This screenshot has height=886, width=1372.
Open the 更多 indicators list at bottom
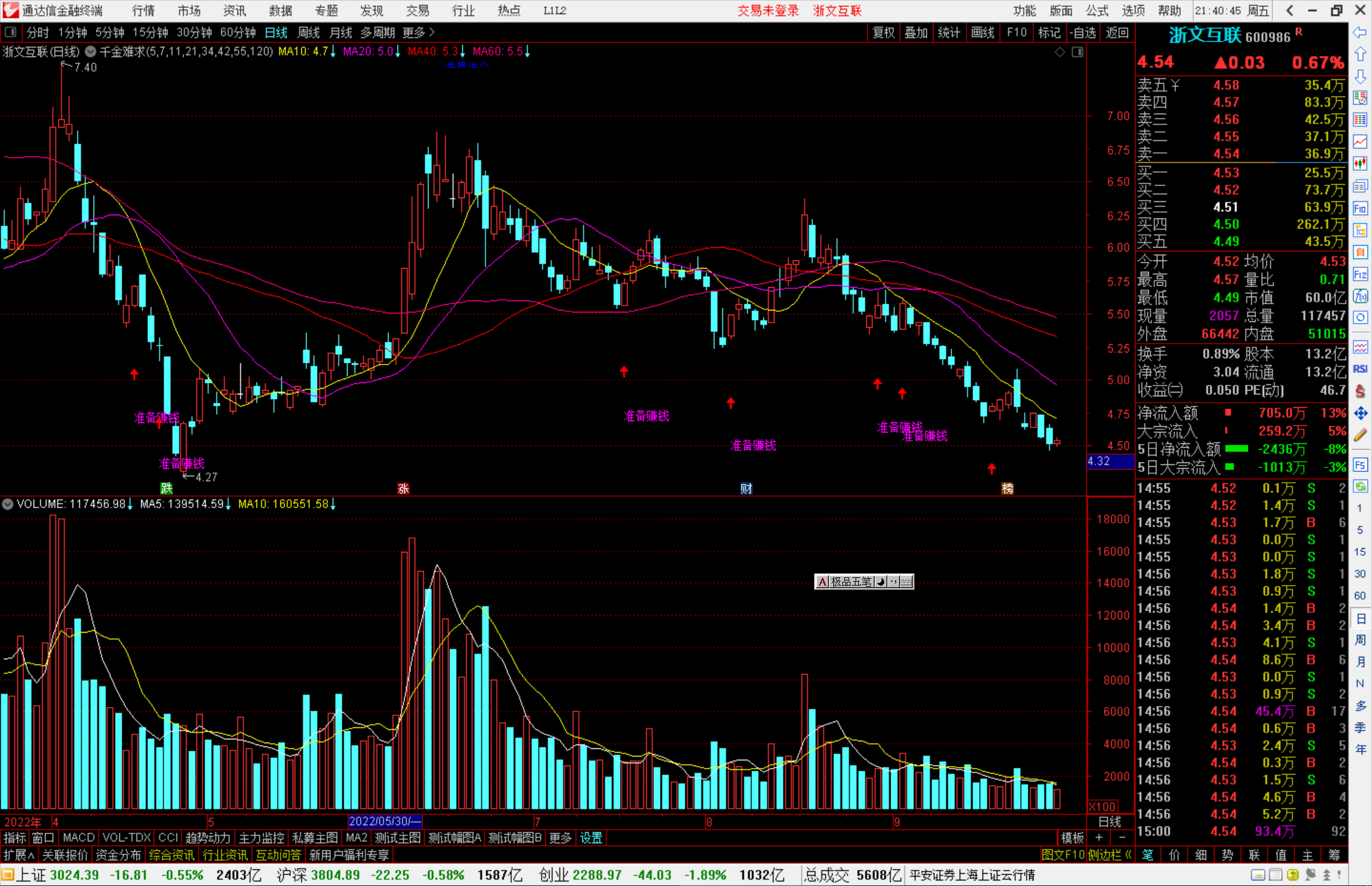(x=560, y=838)
